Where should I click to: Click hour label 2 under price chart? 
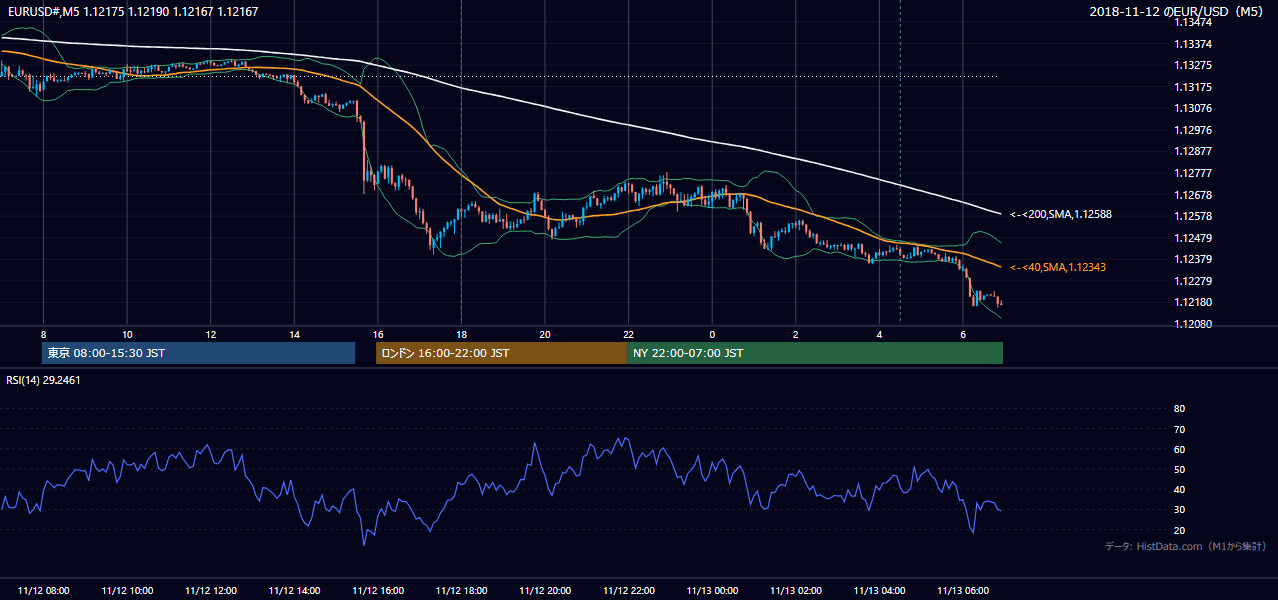click(x=796, y=334)
